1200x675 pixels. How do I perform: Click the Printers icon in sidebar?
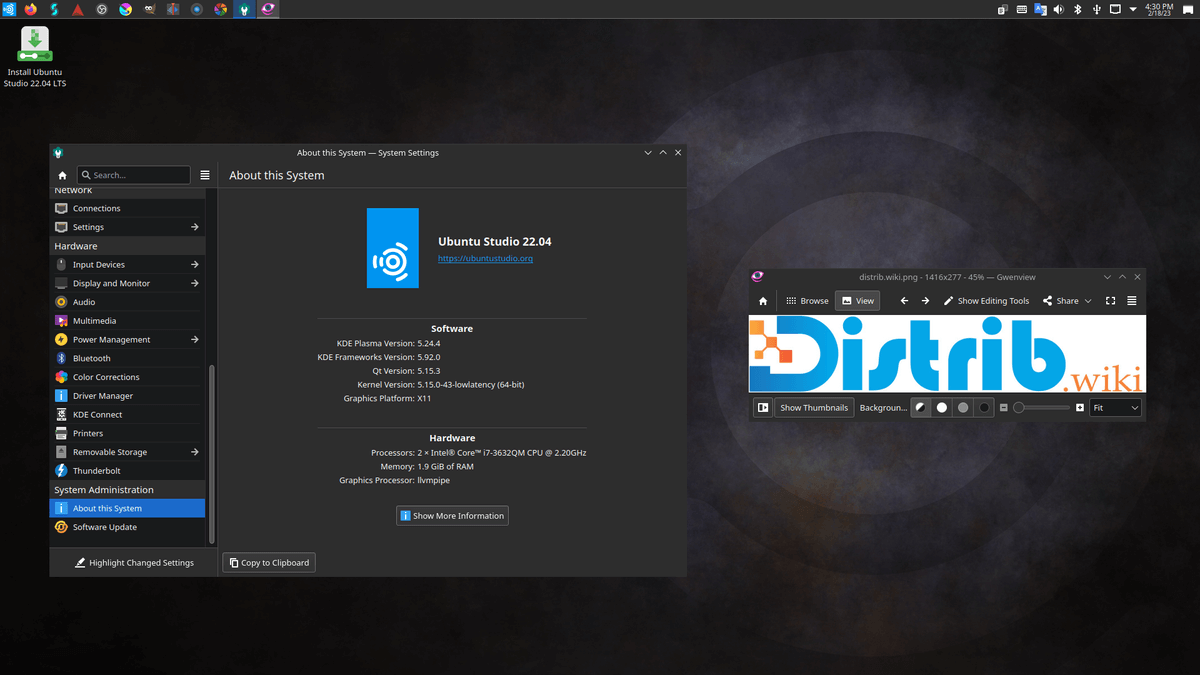(x=61, y=433)
